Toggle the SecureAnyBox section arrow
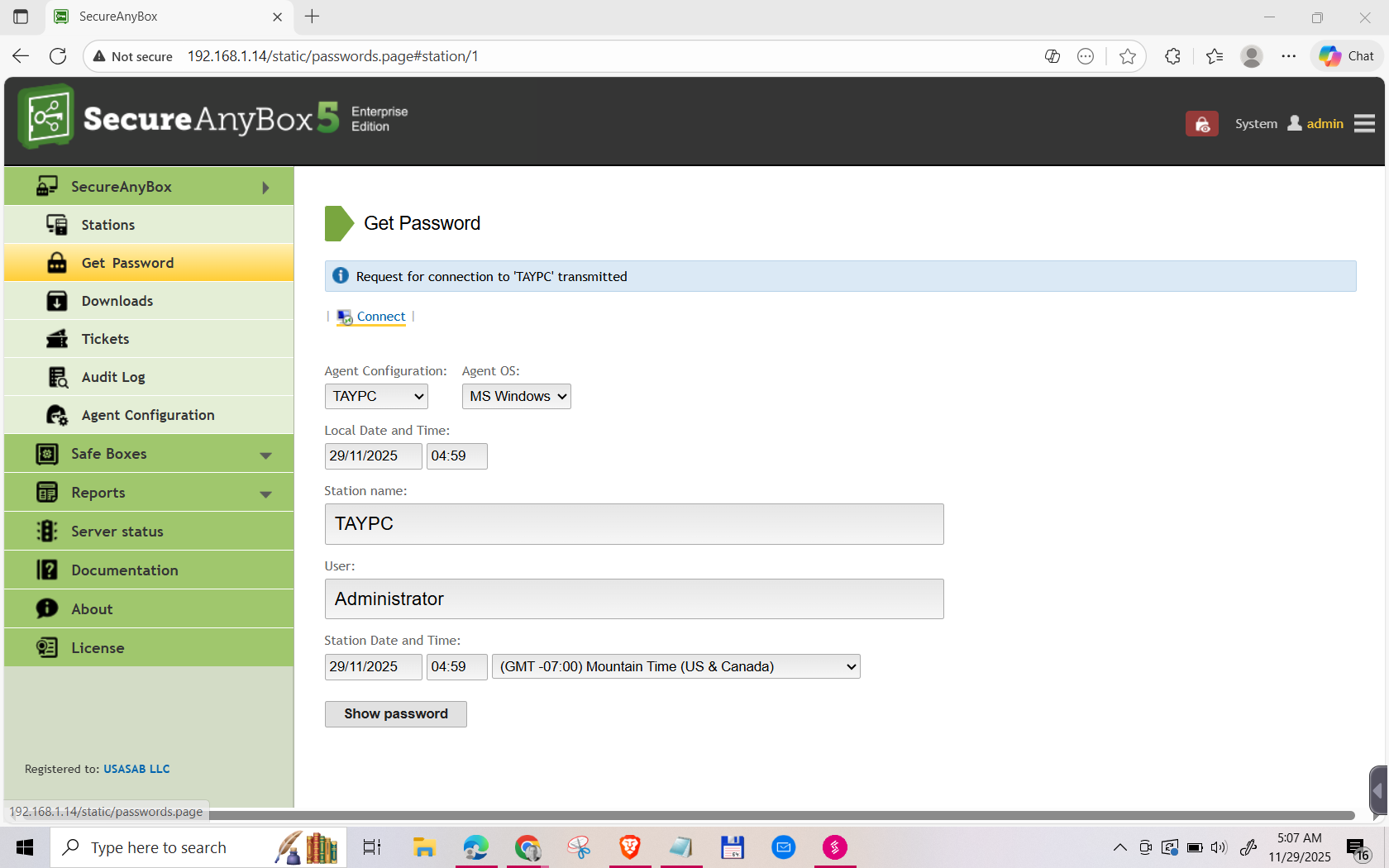The height and width of the screenshot is (868, 1389). tap(265, 188)
